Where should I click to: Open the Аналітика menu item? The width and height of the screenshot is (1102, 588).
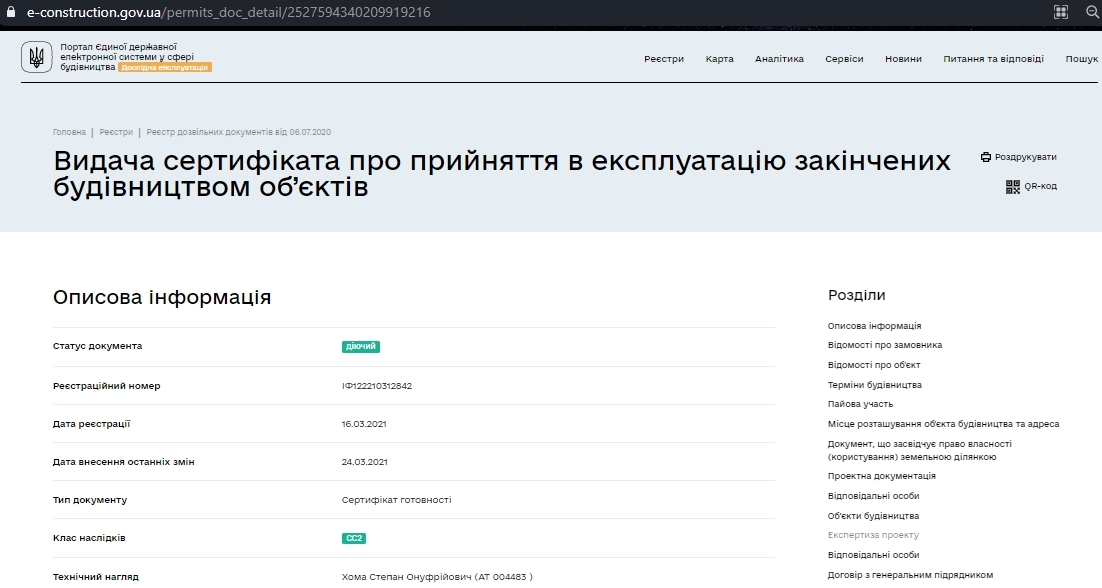[779, 59]
